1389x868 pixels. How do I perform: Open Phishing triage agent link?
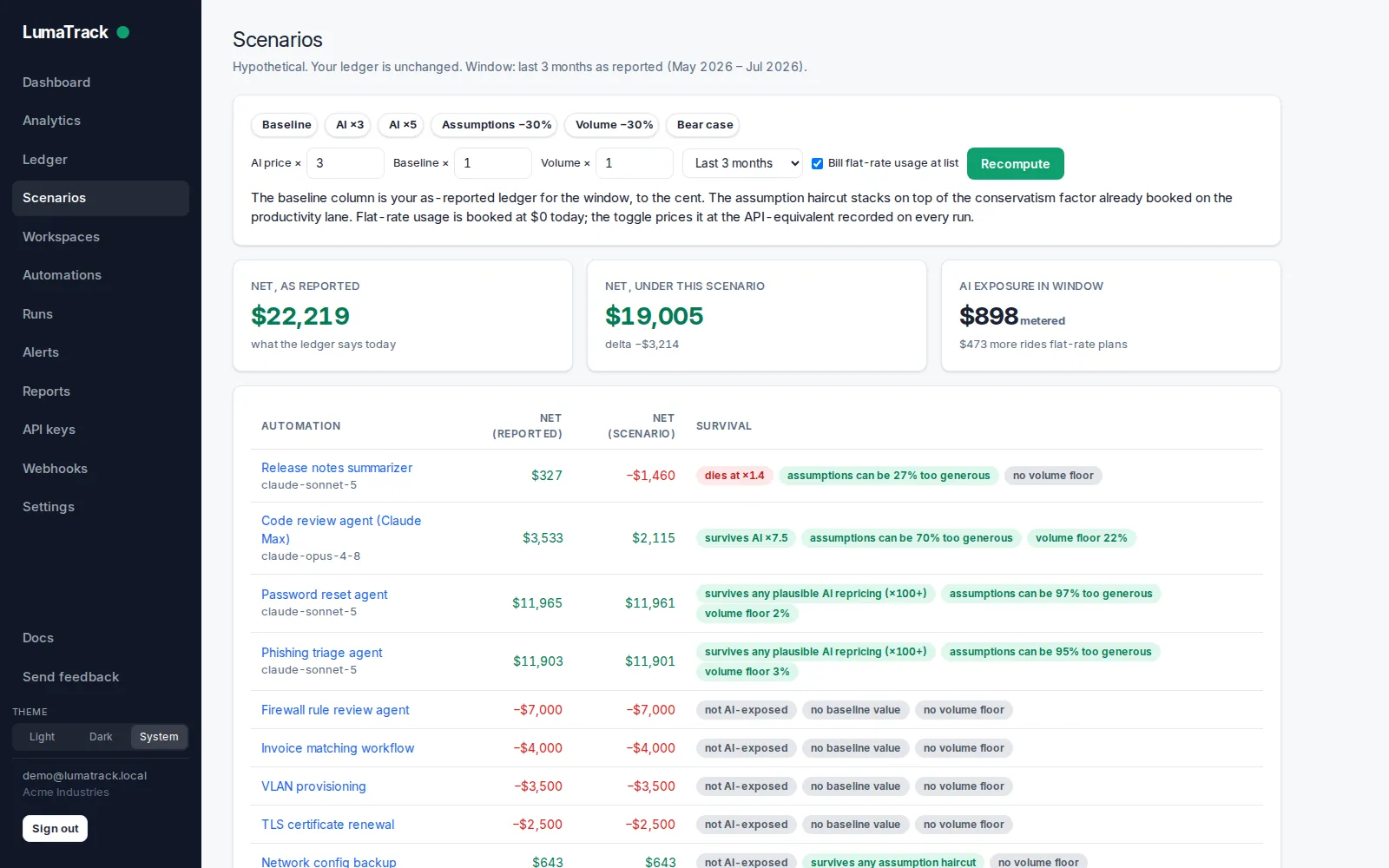point(322,653)
